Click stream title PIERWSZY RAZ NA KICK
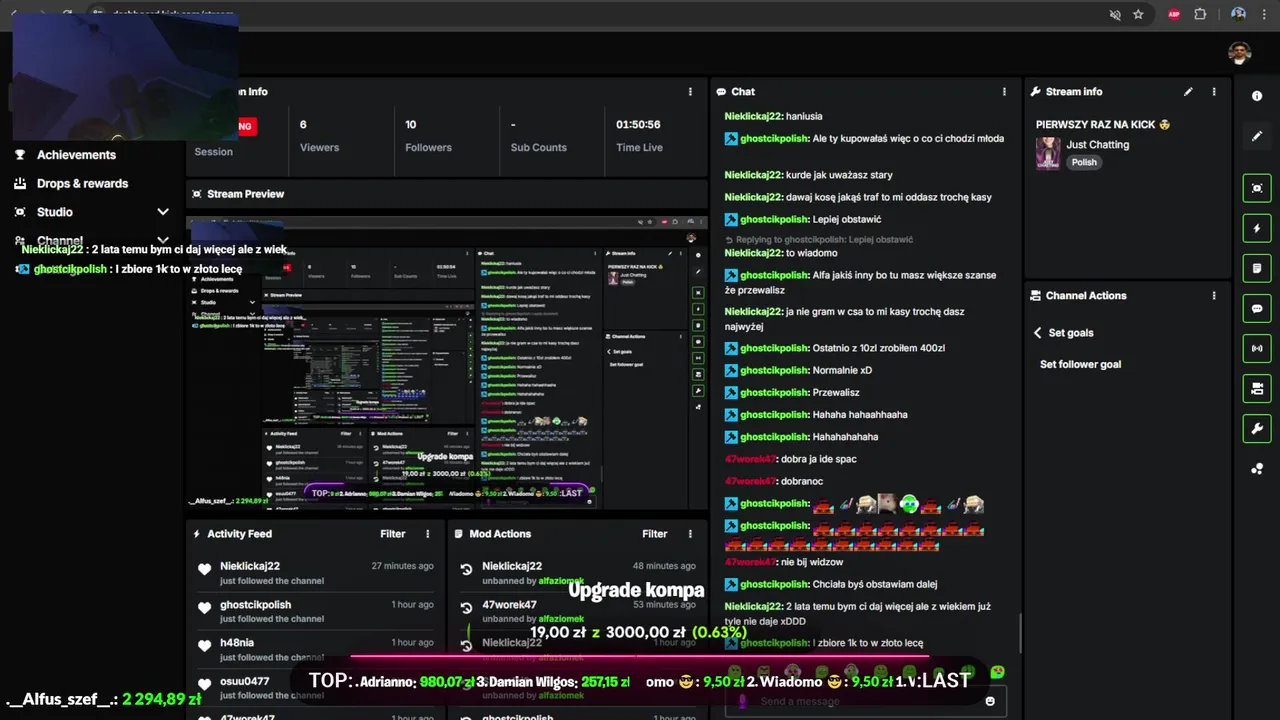Image resolution: width=1280 pixels, height=720 pixels. pyautogui.click(x=1103, y=125)
